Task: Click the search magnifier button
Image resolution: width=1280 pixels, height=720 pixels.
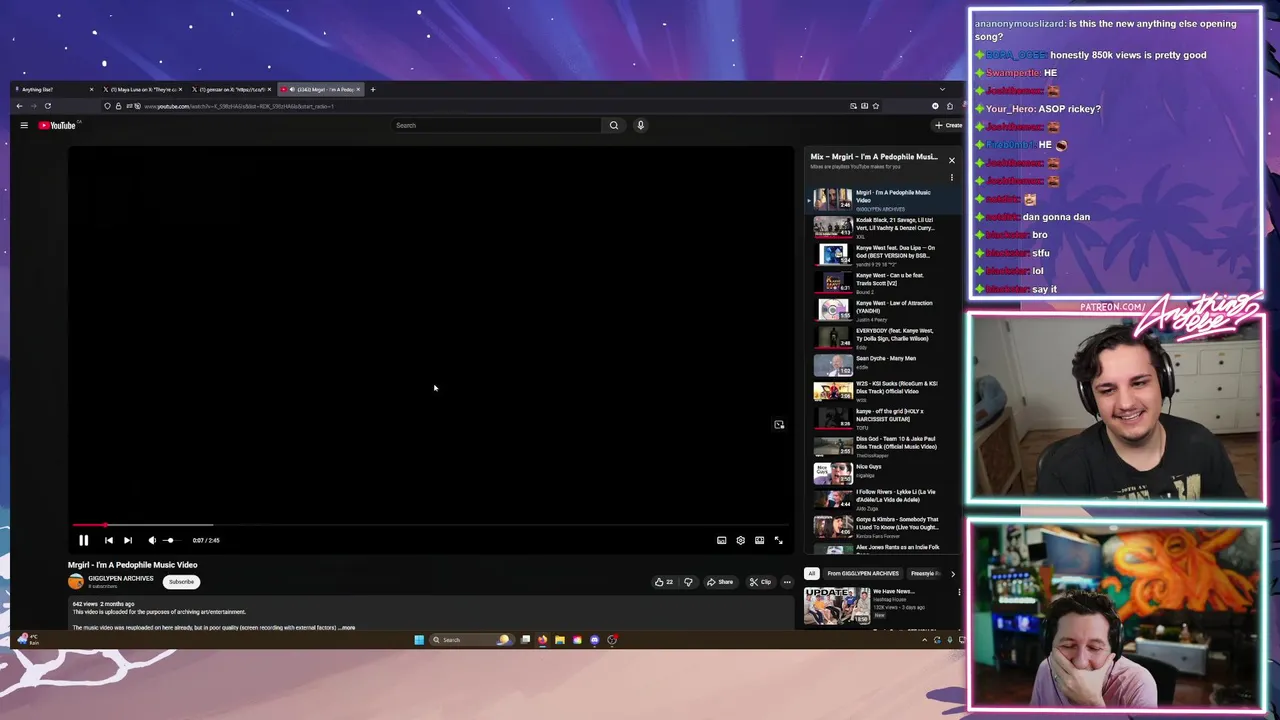Action: [614, 125]
